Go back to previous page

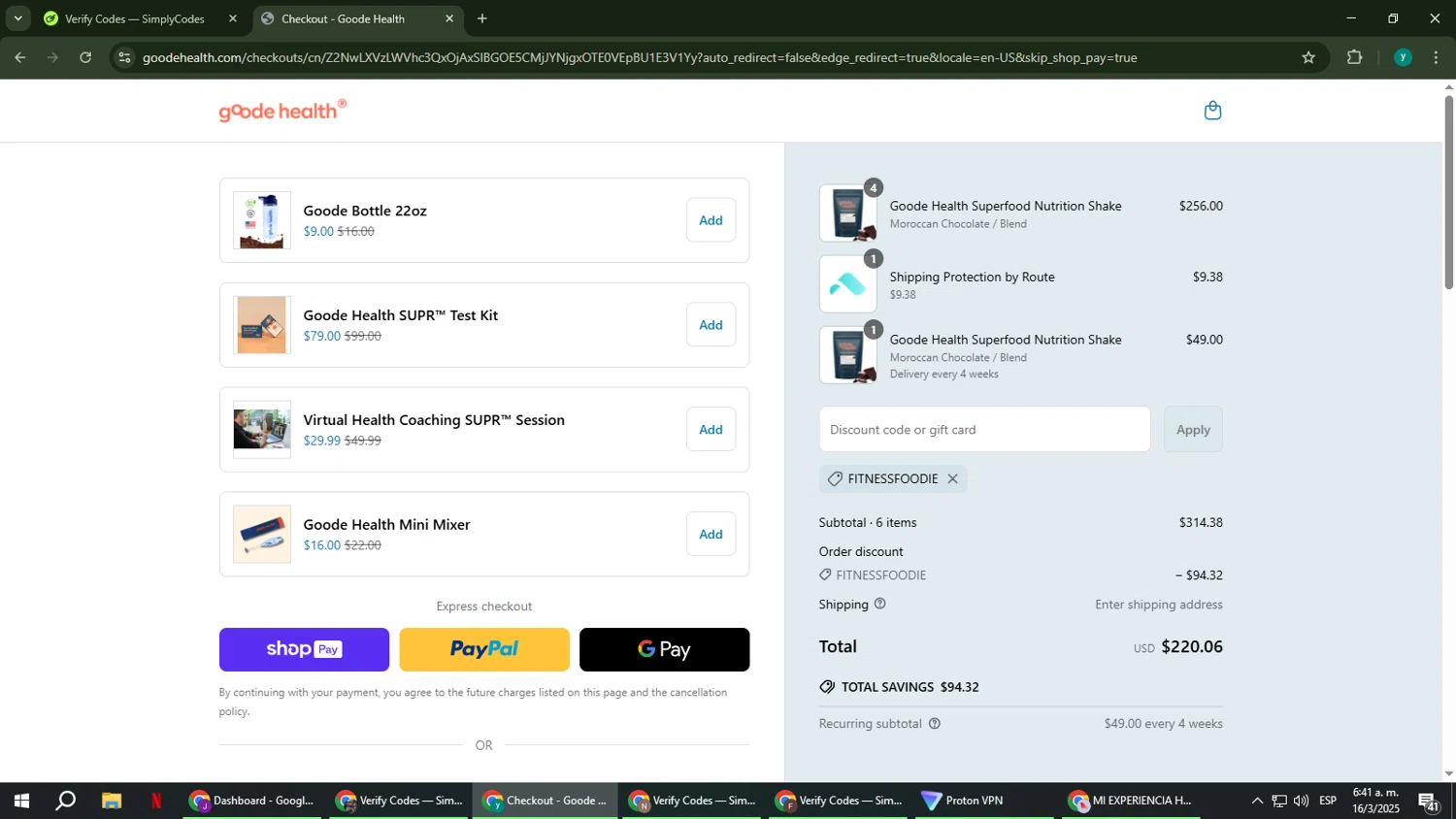click(19, 58)
